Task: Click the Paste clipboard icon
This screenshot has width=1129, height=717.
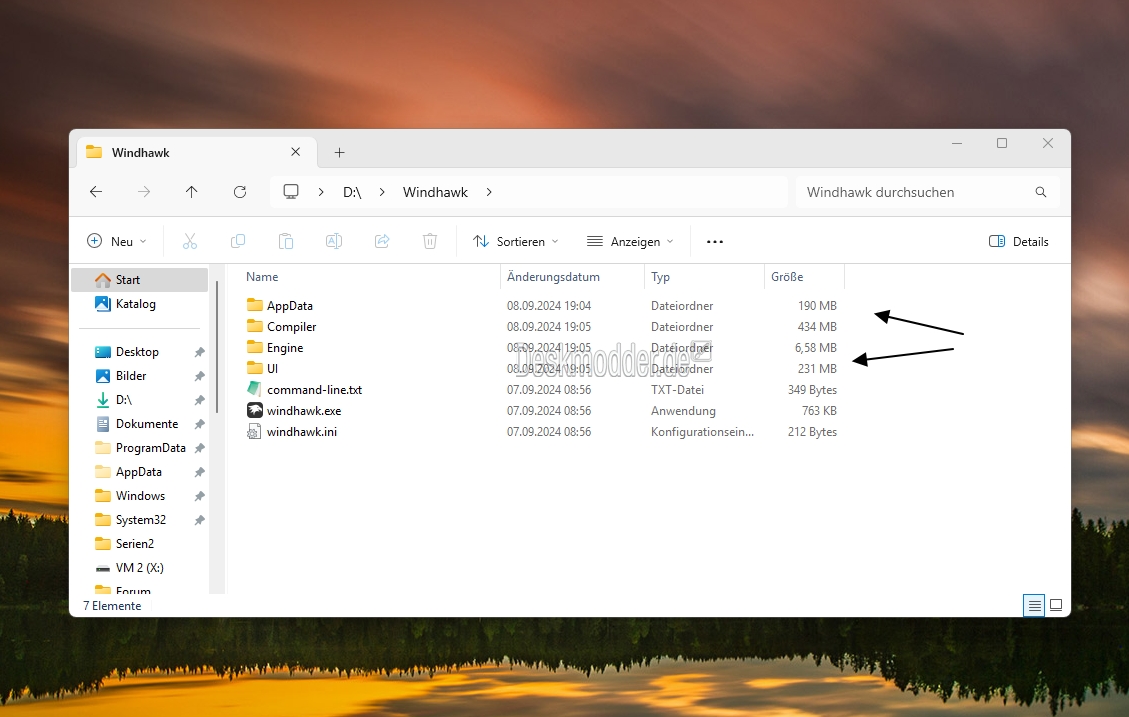Action: 286,242
